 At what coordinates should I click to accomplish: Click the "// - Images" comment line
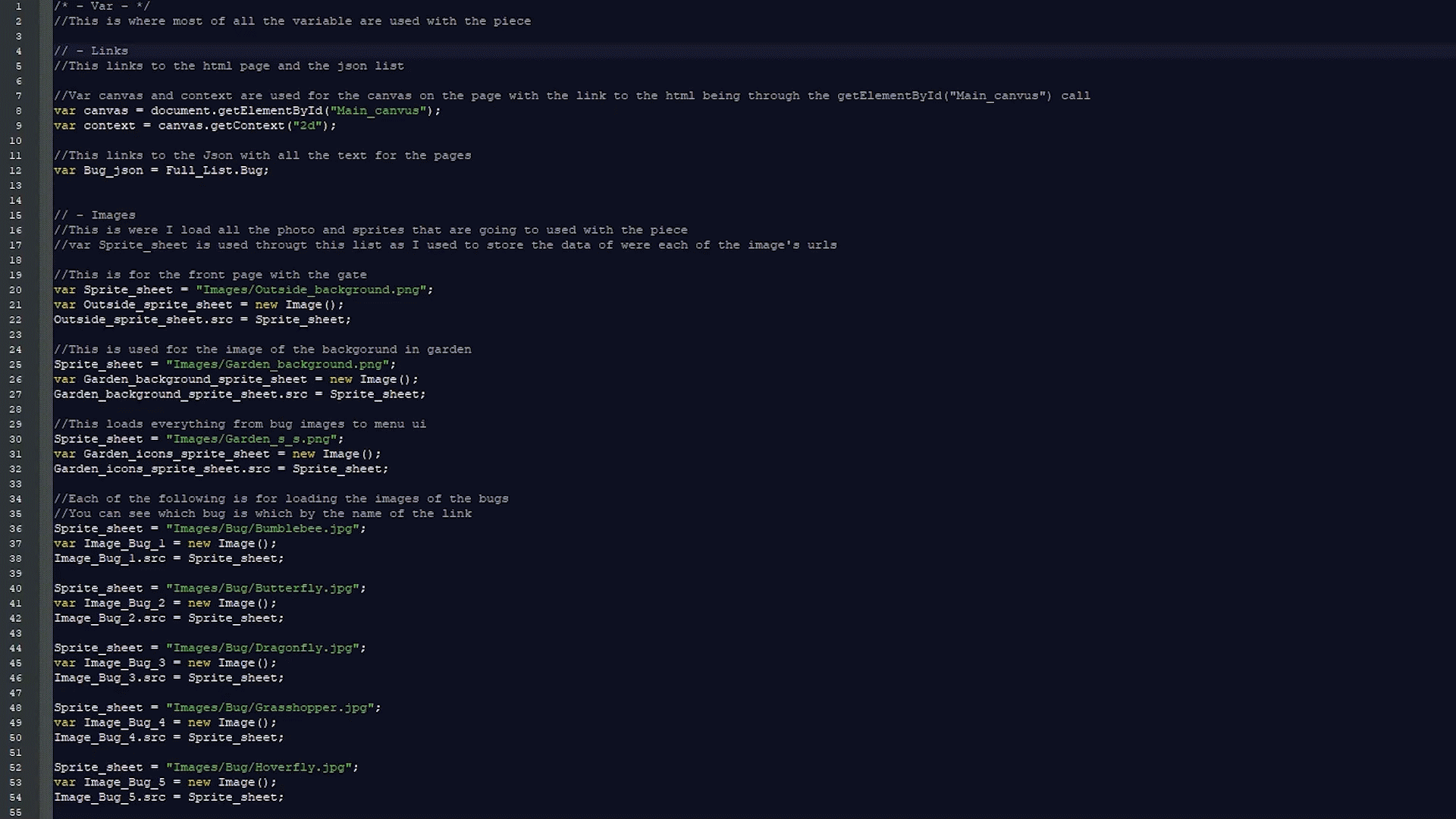pos(95,215)
